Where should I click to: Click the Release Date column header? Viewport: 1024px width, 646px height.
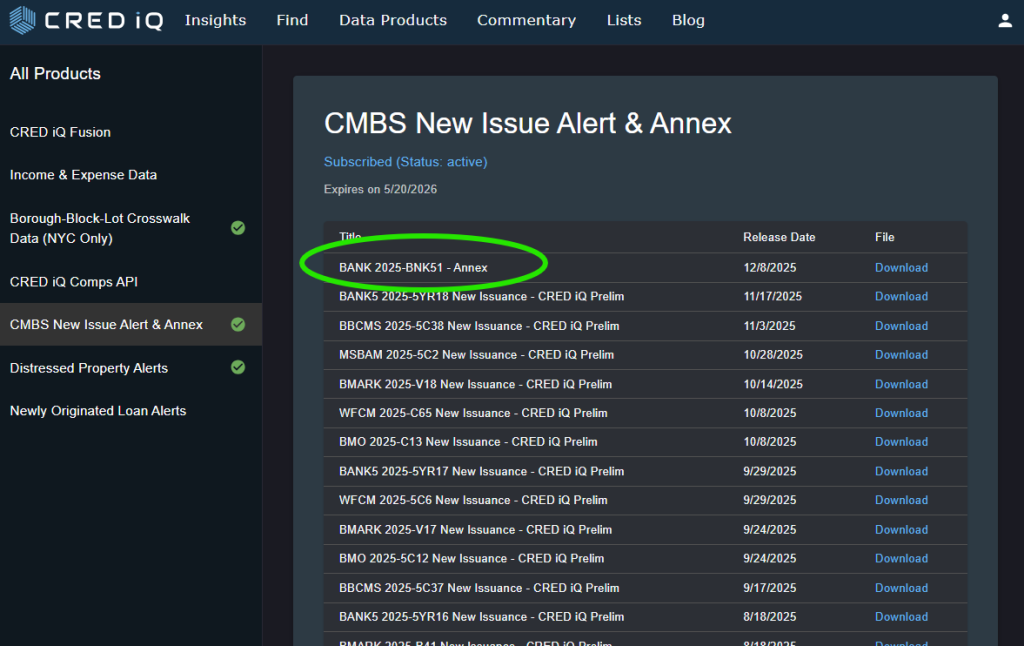[779, 237]
